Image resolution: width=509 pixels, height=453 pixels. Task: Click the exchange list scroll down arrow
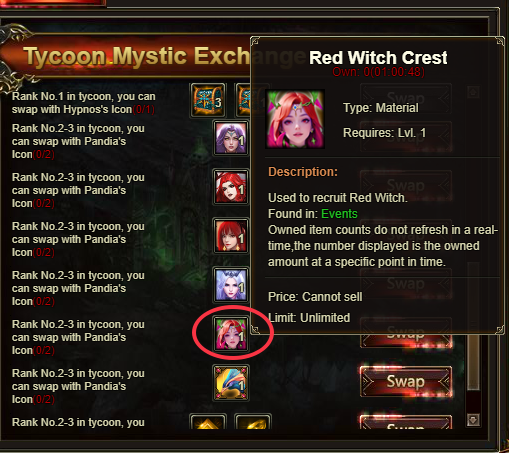(473, 420)
